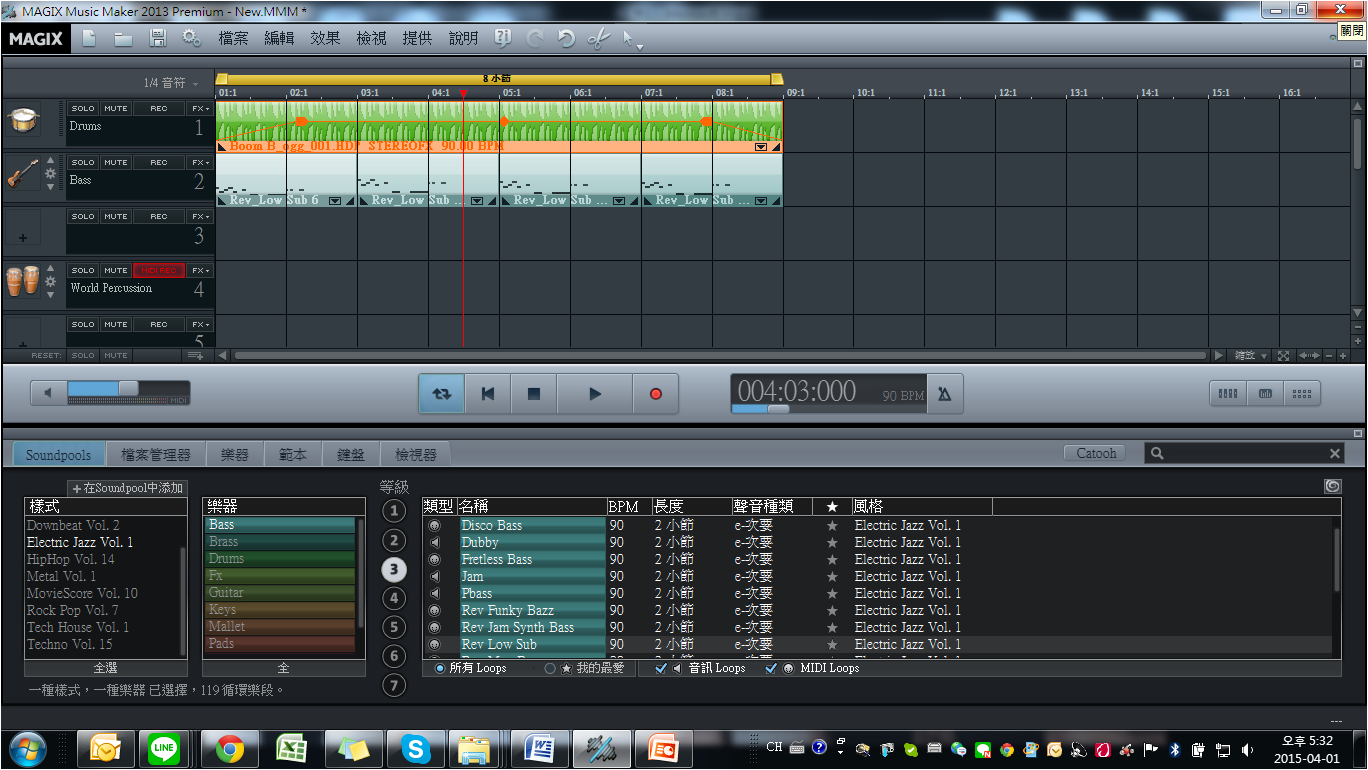
Task: Open the middle keyboard view icon in transport bar
Action: coord(1265,394)
